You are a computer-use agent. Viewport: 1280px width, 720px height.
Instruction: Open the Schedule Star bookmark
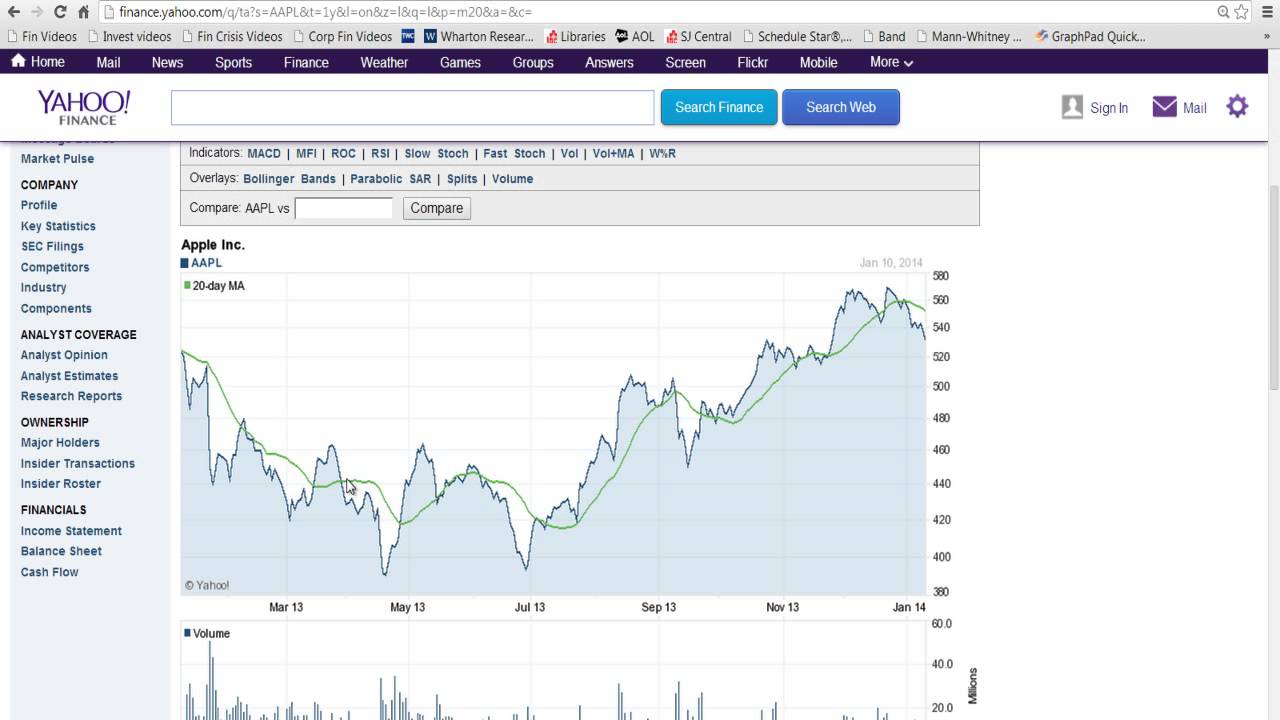[x=796, y=36]
